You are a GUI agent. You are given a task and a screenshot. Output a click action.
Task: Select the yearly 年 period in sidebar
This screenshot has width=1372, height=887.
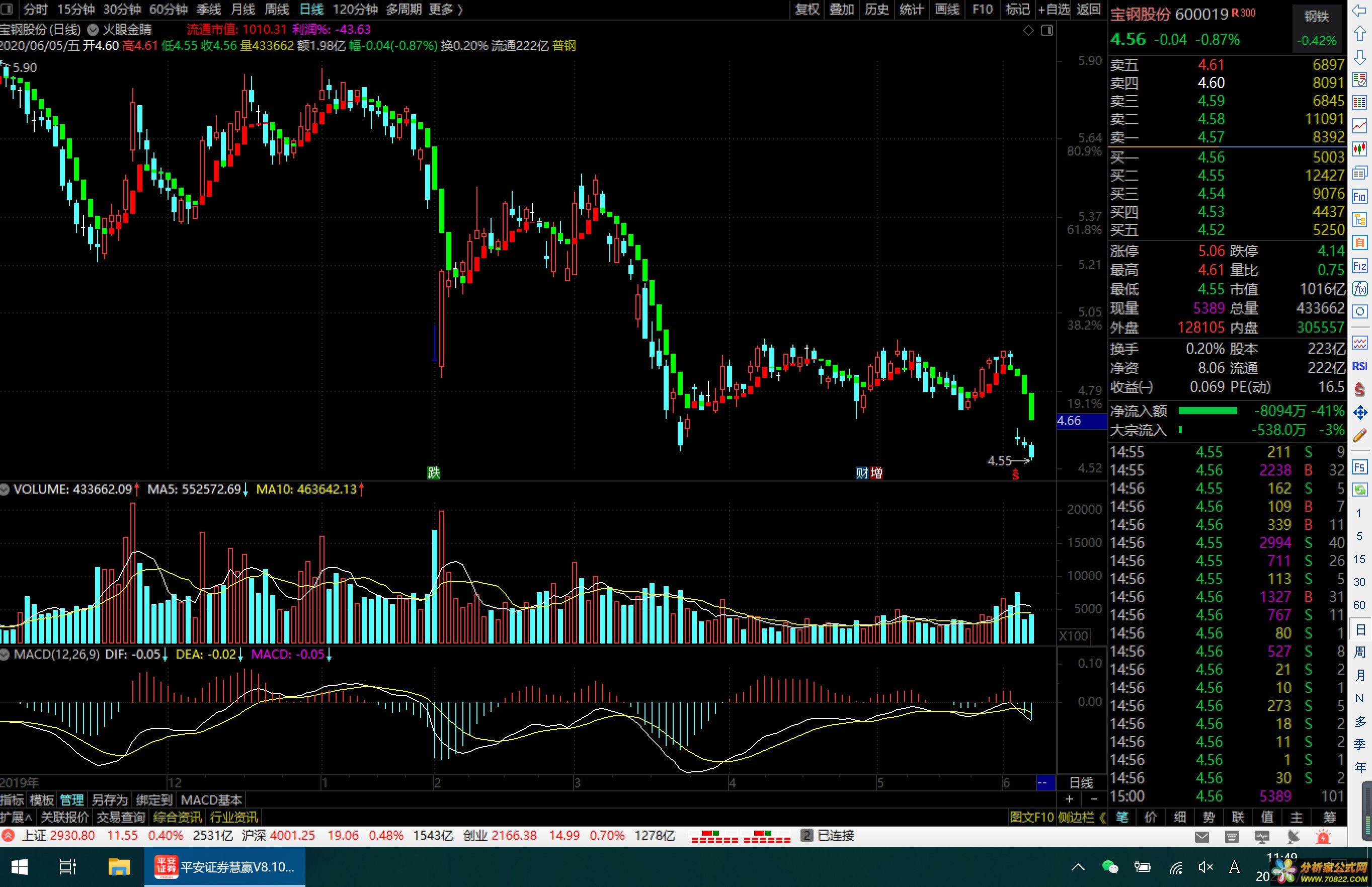(x=1359, y=768)
